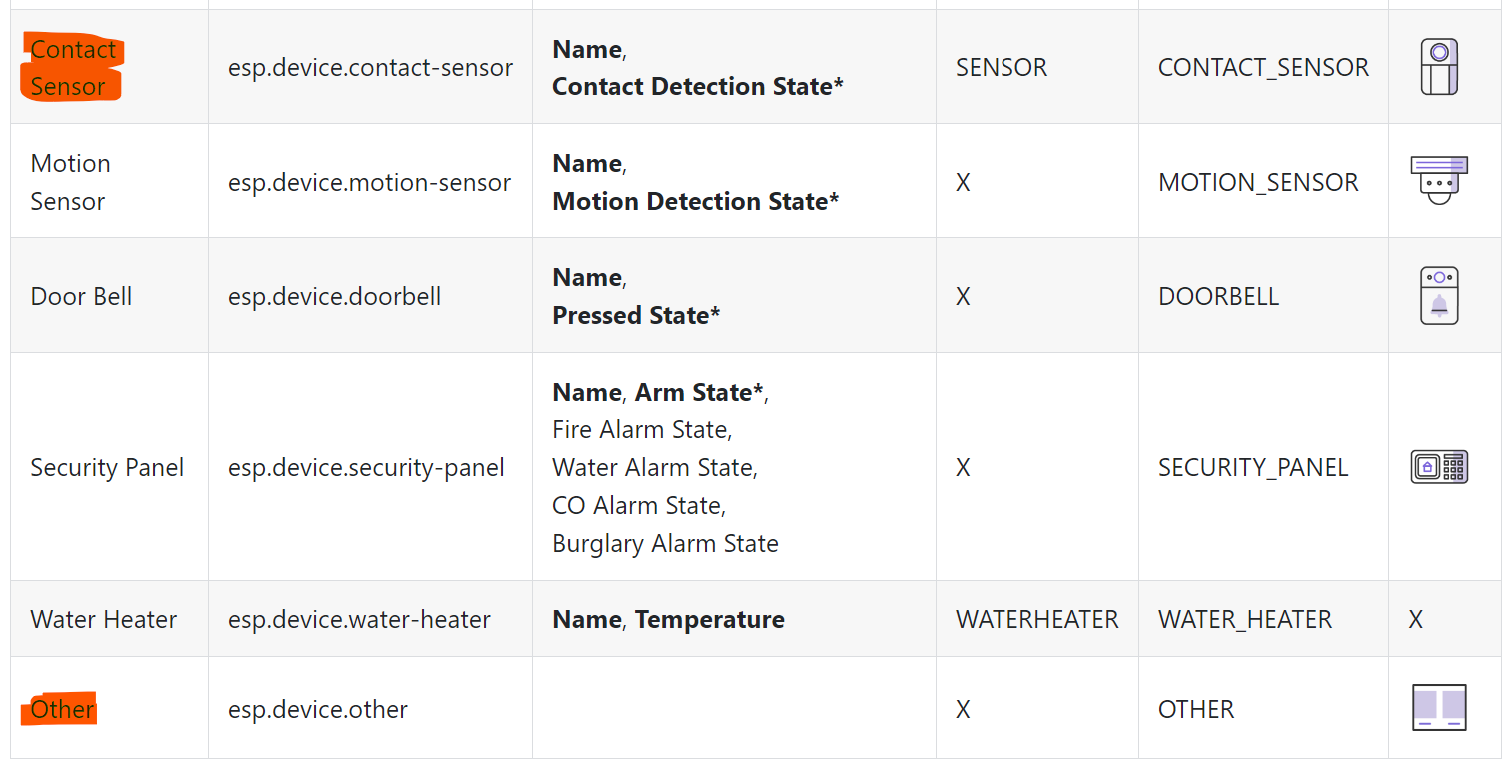The height and width of the screenshot is (761, 1510).
Task: Click the Pressed State* parameter
Action: point(636,315)
